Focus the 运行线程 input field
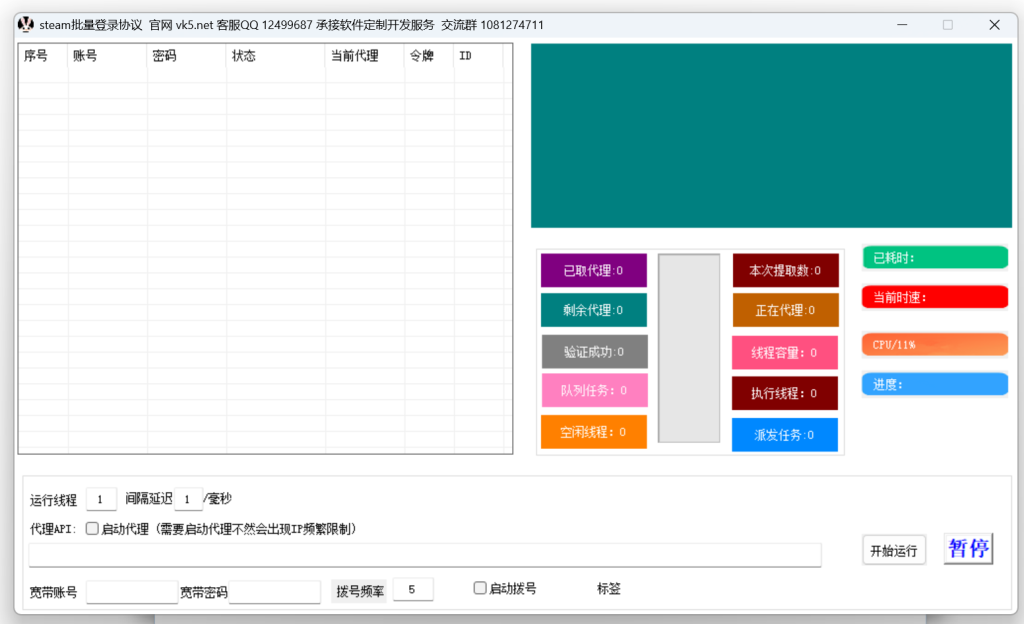The height and width of the screenshot is (624, 1024). [x=101, y=499]
